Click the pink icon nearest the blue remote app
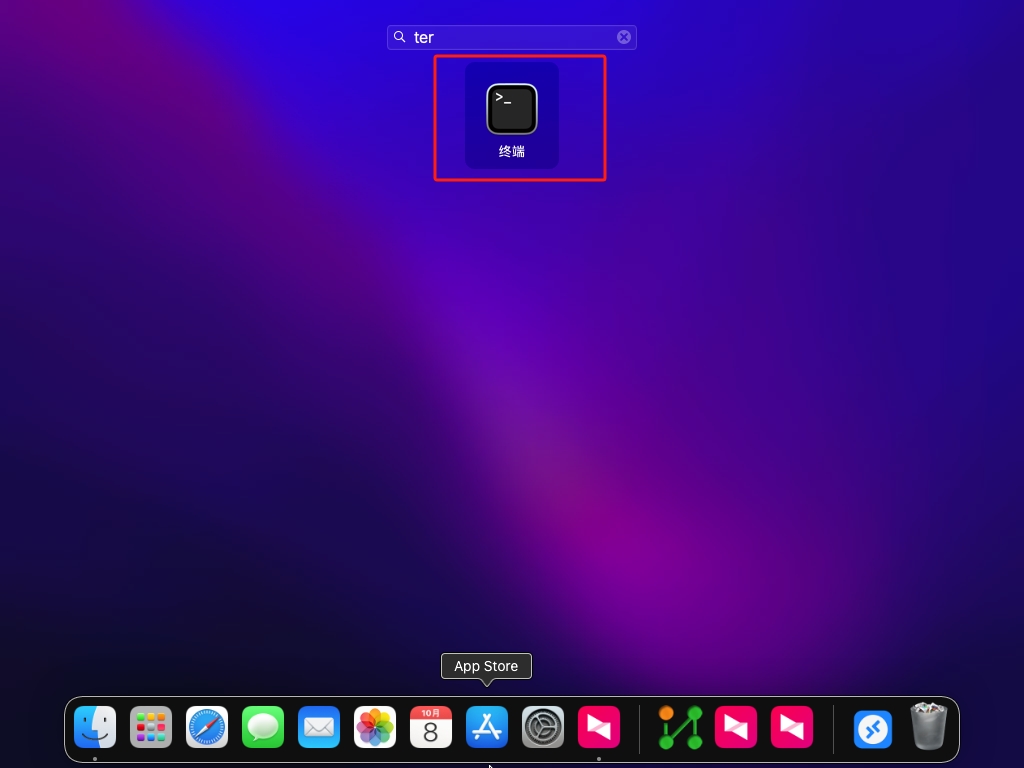Viewport: 1024px width, 768px height. 792,727
